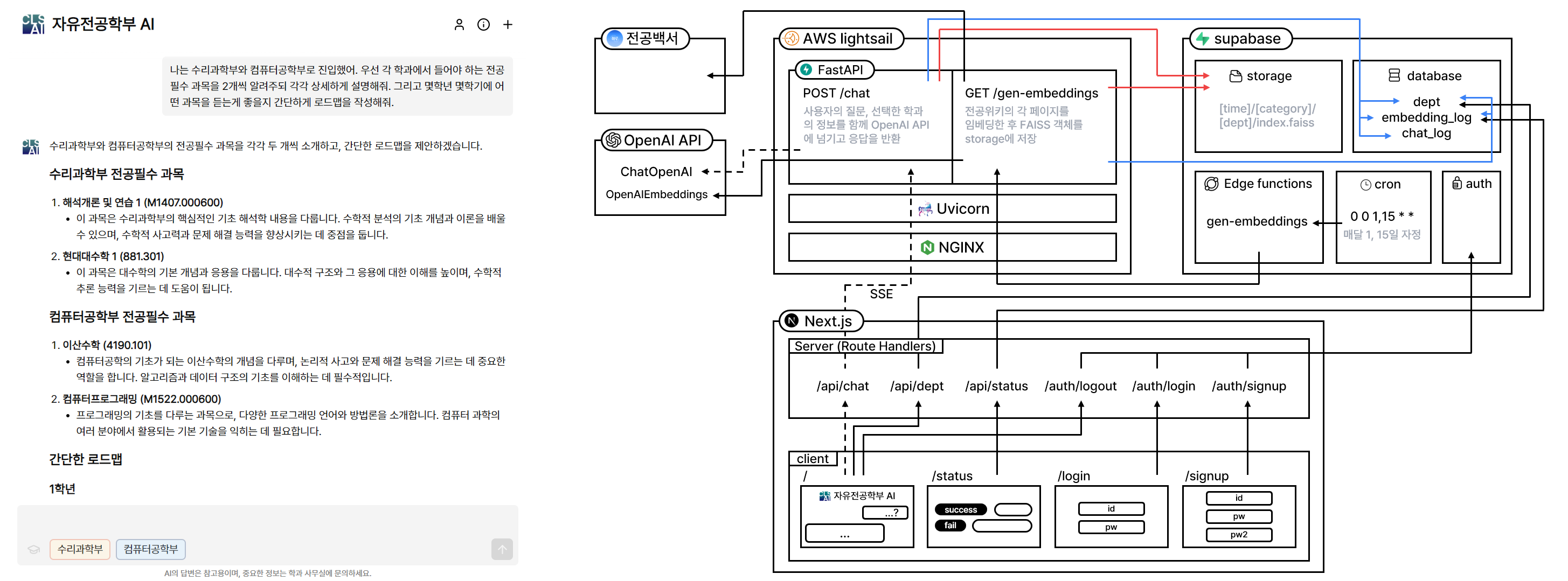The width and height of the screenshot is (1568, 581).
Task: Click the supabase storage folder icon
Action: 1235,76
